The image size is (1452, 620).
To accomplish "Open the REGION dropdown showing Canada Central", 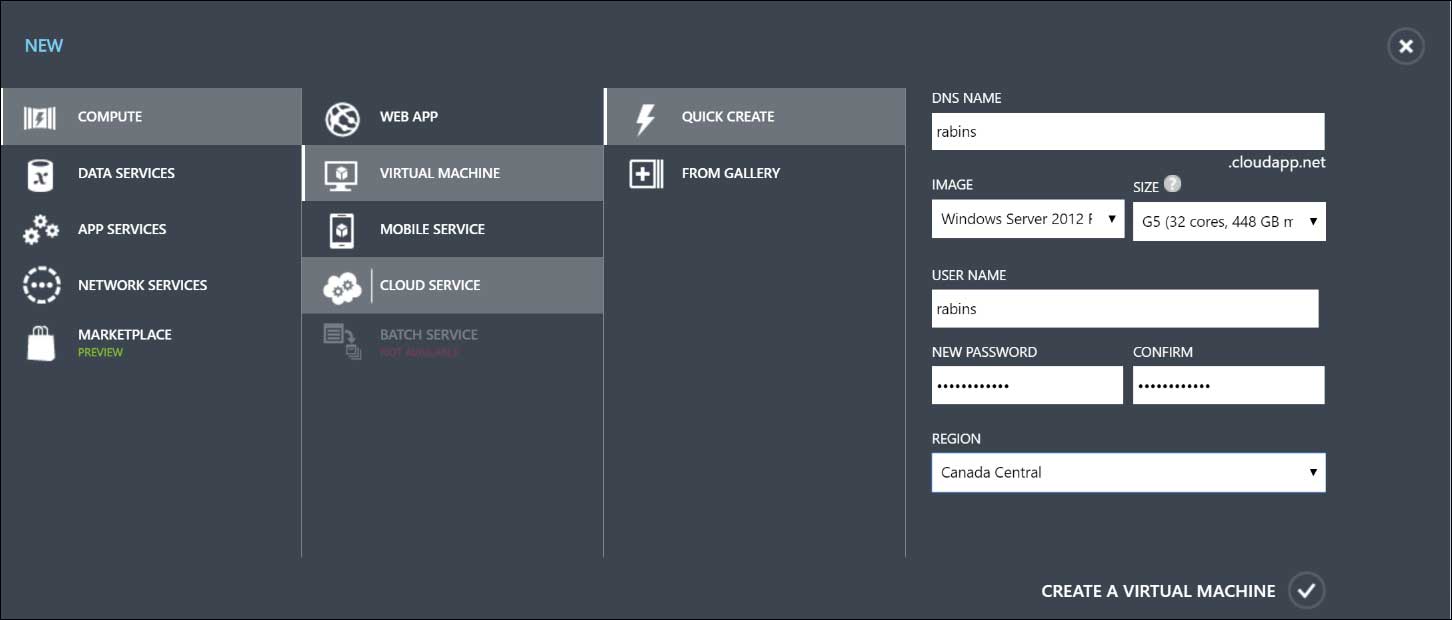I will click(x=1128, y=472).
